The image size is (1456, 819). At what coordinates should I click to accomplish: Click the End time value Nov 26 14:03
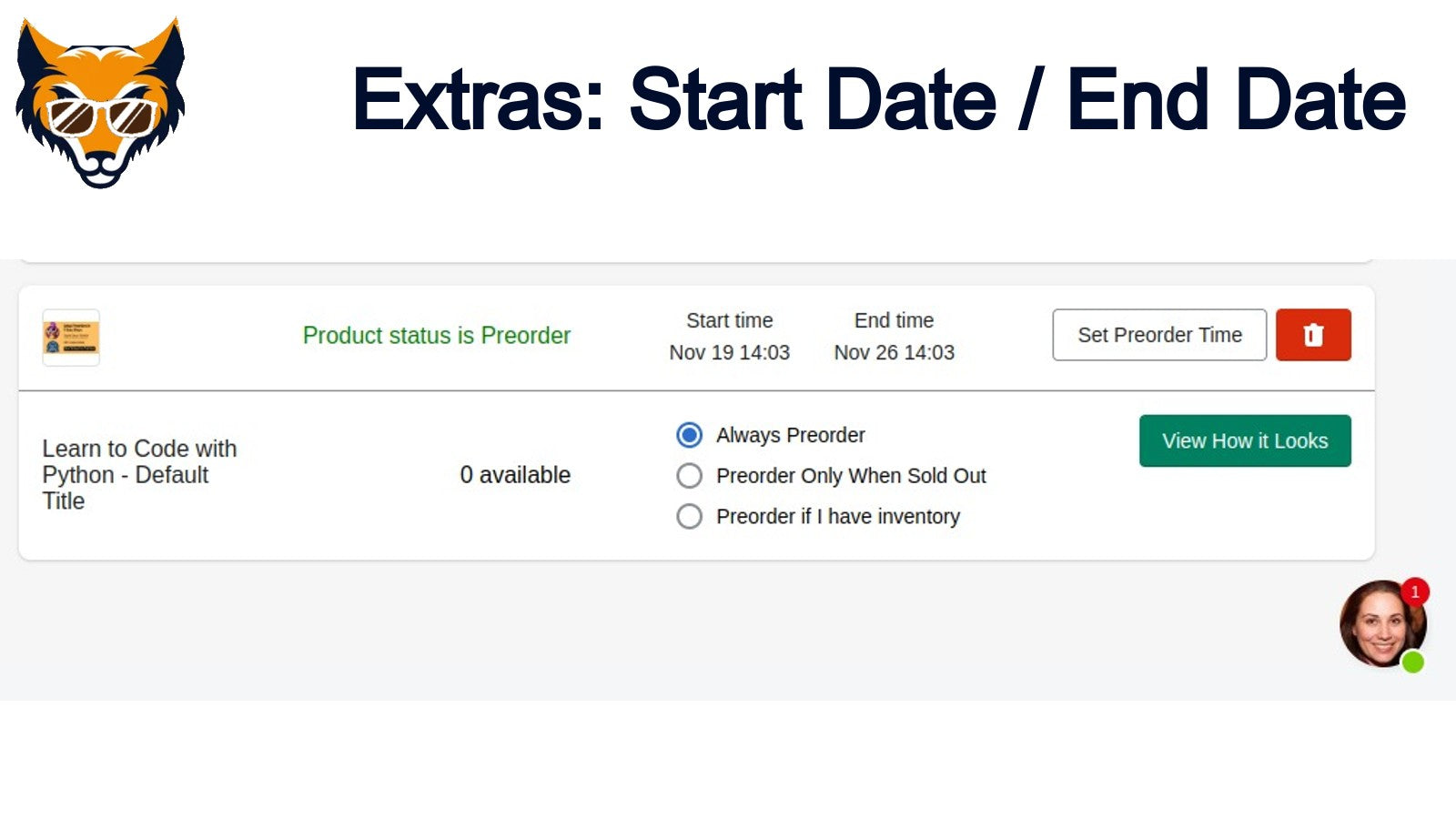(894, 353)
